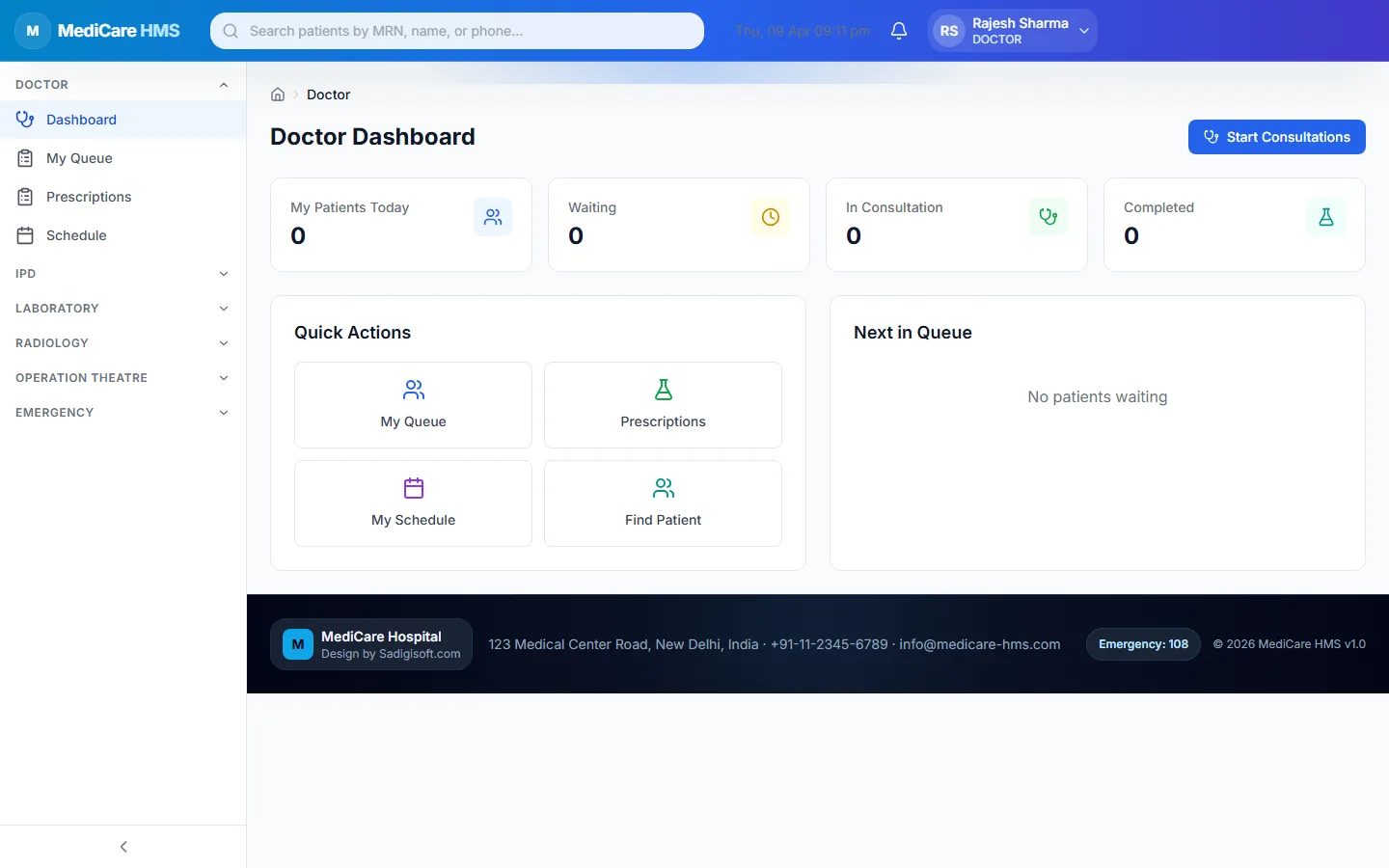Open the user profile dropdown chevron

[x=1084, y=31]
